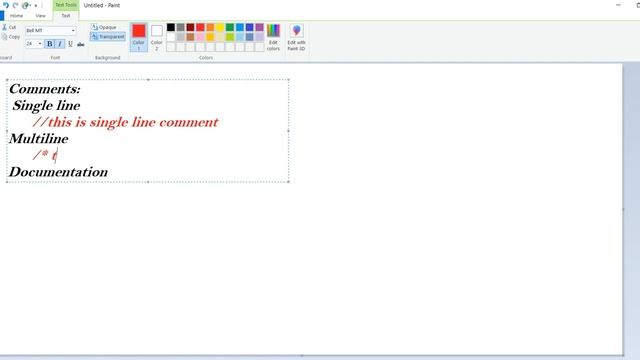640x360 pixels.
Task: Pick the orange color swatch
Action: pos(210,27)
